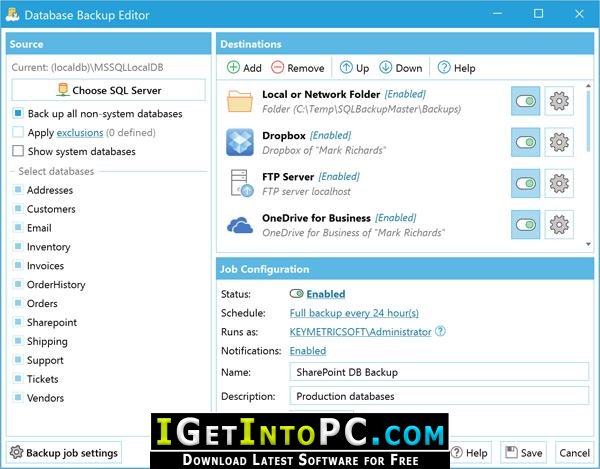Click destinations list scroll down arrow

[x=589, y=244]
